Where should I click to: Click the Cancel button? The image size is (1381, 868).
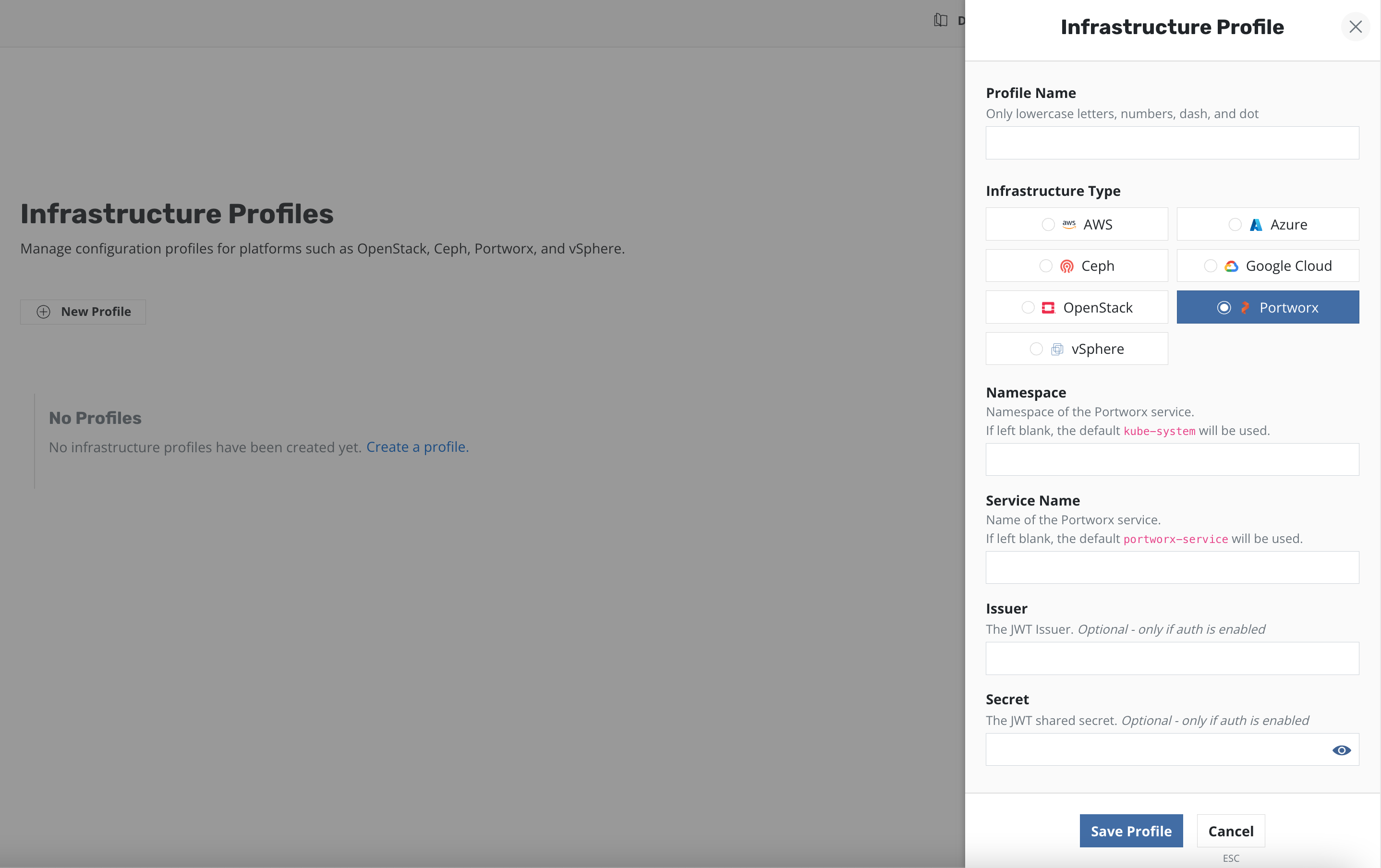[1230, 831]
